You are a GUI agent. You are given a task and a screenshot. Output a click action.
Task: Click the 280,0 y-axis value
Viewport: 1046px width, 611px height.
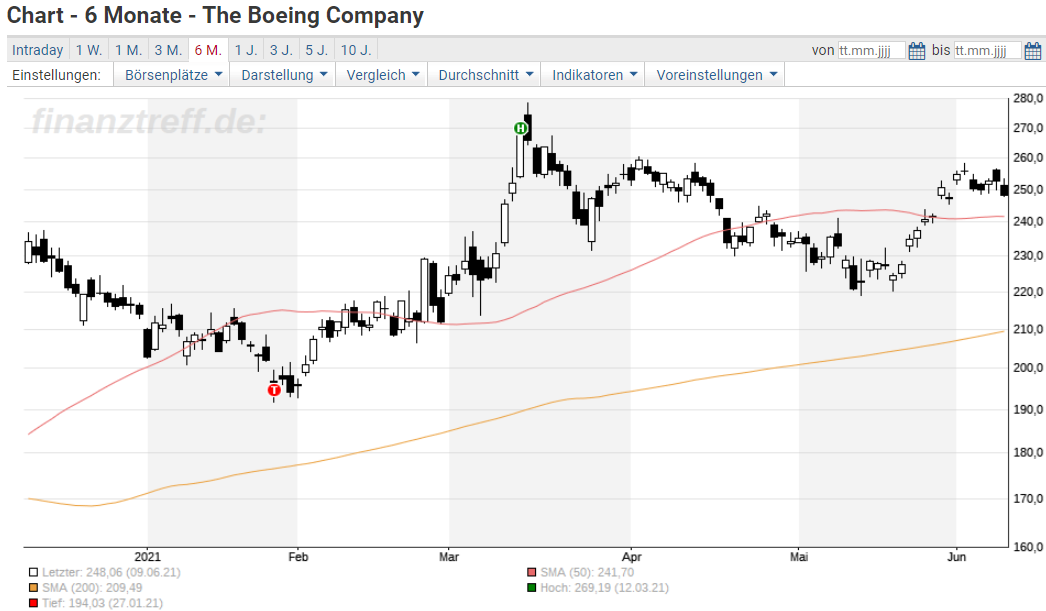coord(1028,99)
